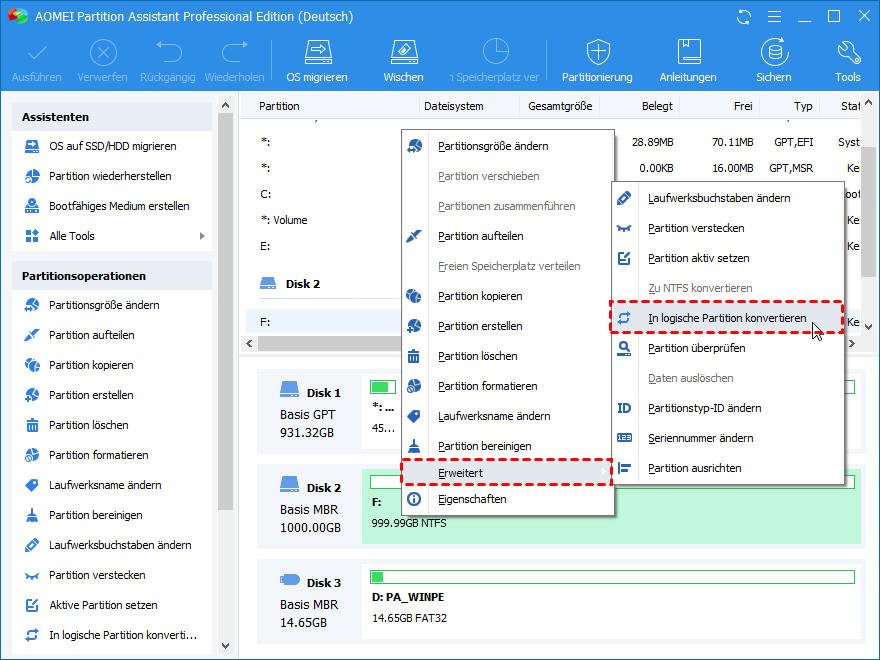The height and width of the screenshot is (660, 880).
Task: Select In logische Partition konvertieren in submenu
Action: [x=727, y=318]
